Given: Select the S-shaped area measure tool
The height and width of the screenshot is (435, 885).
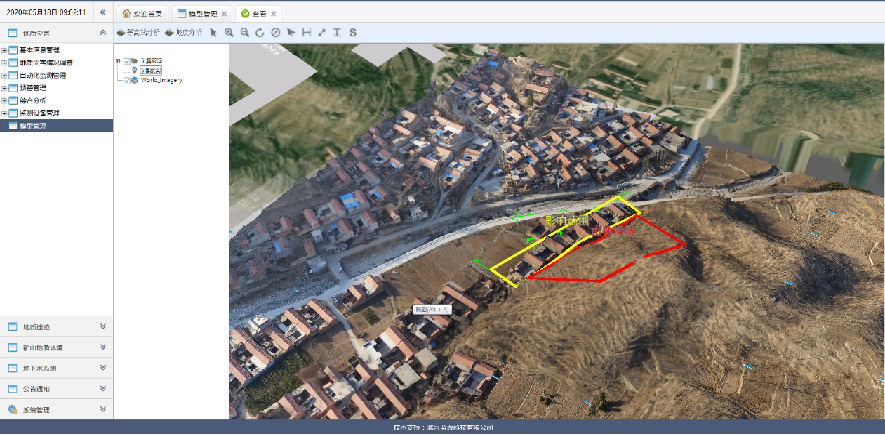Looking at the screenshot, I should coord(353,33).
